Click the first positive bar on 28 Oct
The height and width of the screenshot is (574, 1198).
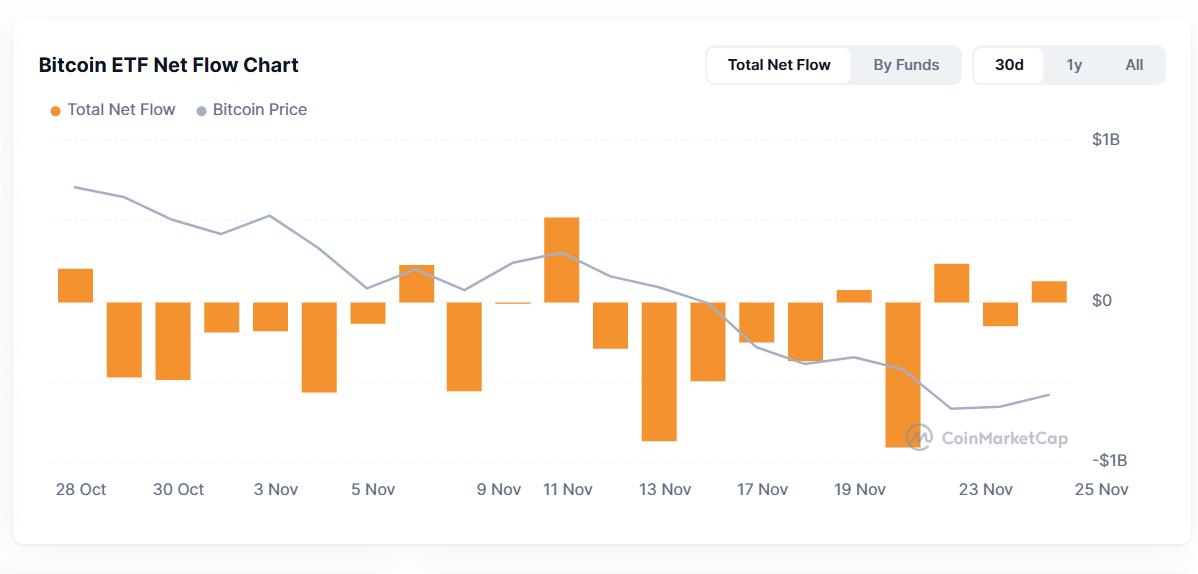coord(76,285)
